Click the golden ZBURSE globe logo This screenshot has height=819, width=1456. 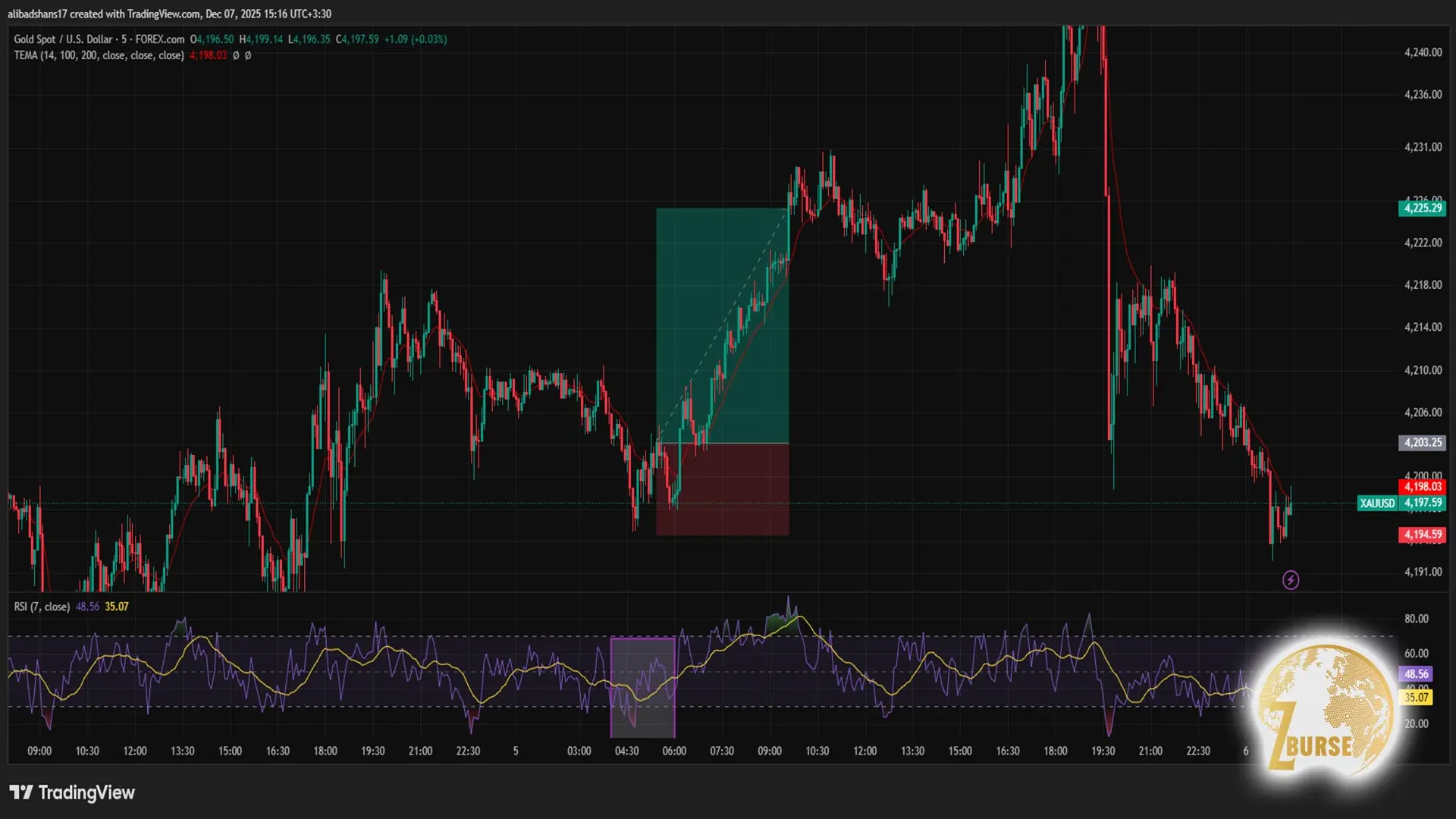[1326, 707]
